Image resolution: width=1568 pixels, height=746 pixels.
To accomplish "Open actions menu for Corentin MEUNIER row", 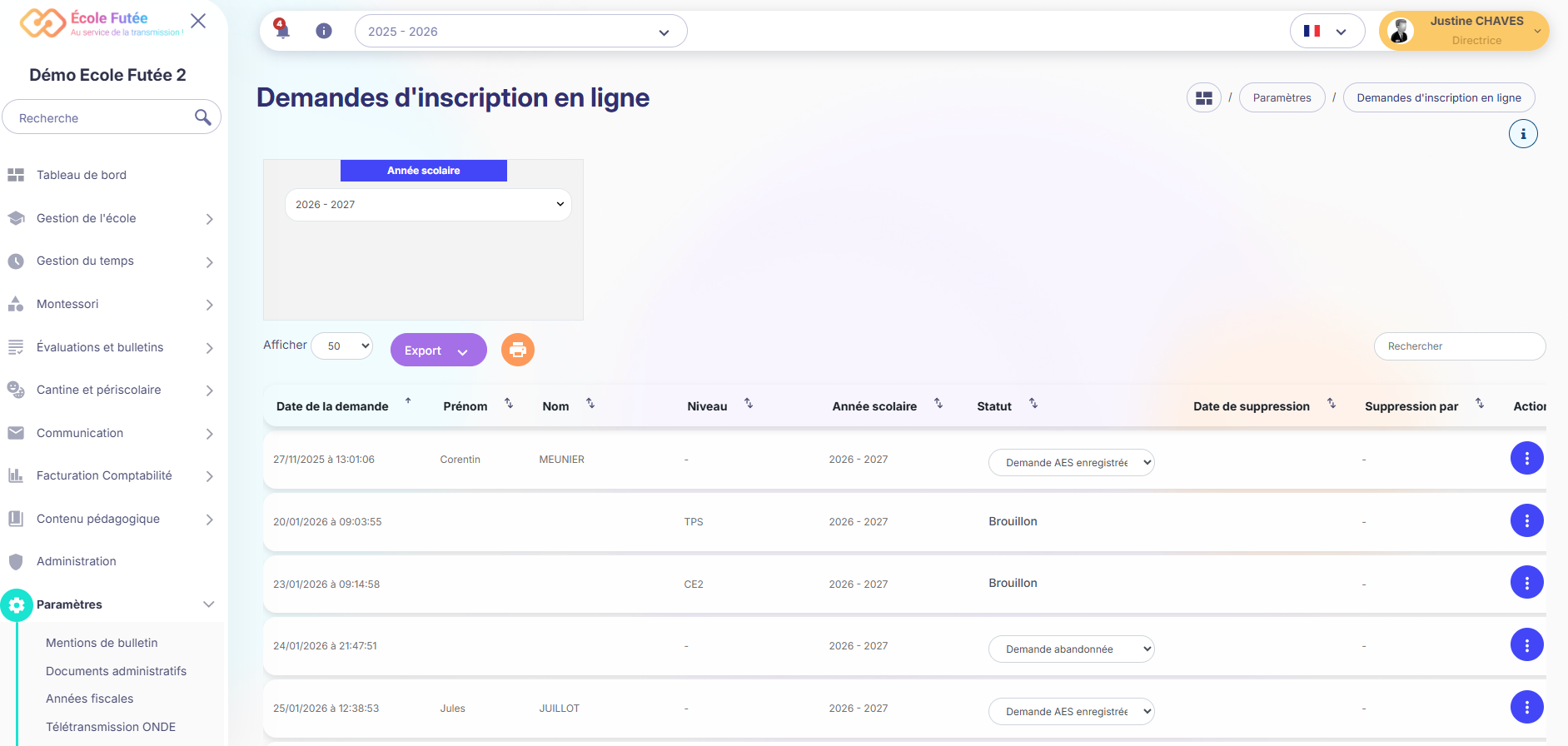I will click(1526, 458).
